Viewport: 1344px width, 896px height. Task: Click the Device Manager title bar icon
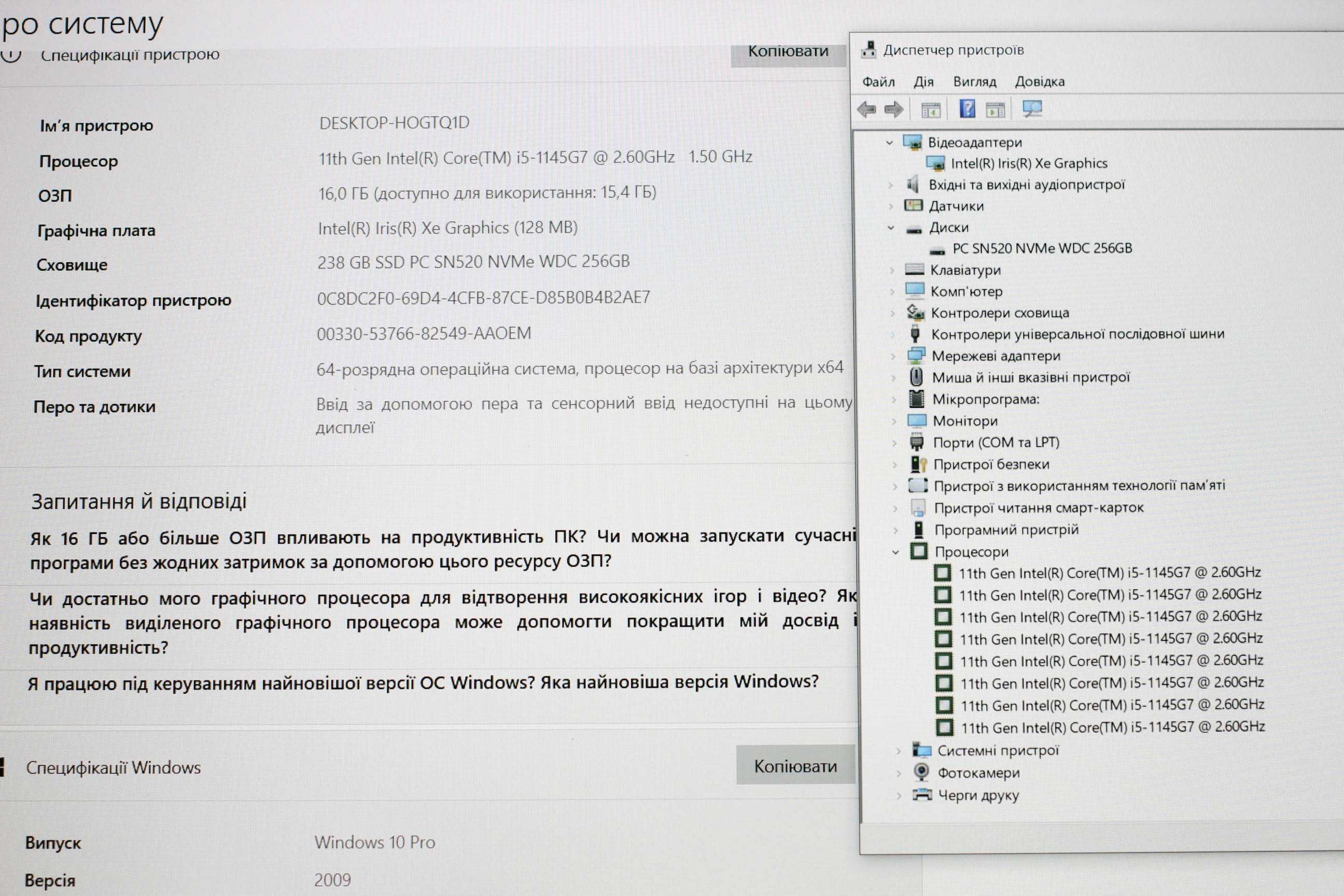[x=869, y=50]
